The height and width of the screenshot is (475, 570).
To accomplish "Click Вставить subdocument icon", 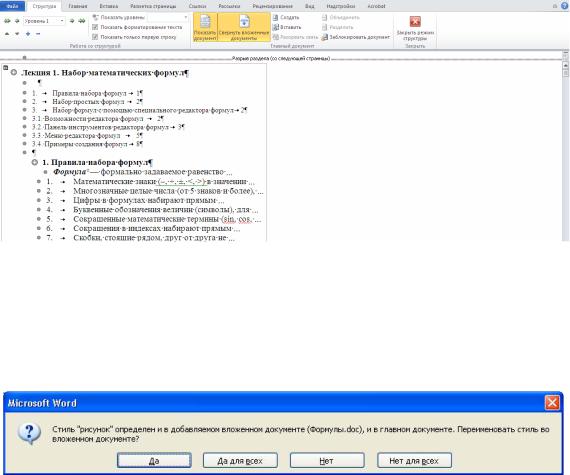I will [x=276, y=27].
